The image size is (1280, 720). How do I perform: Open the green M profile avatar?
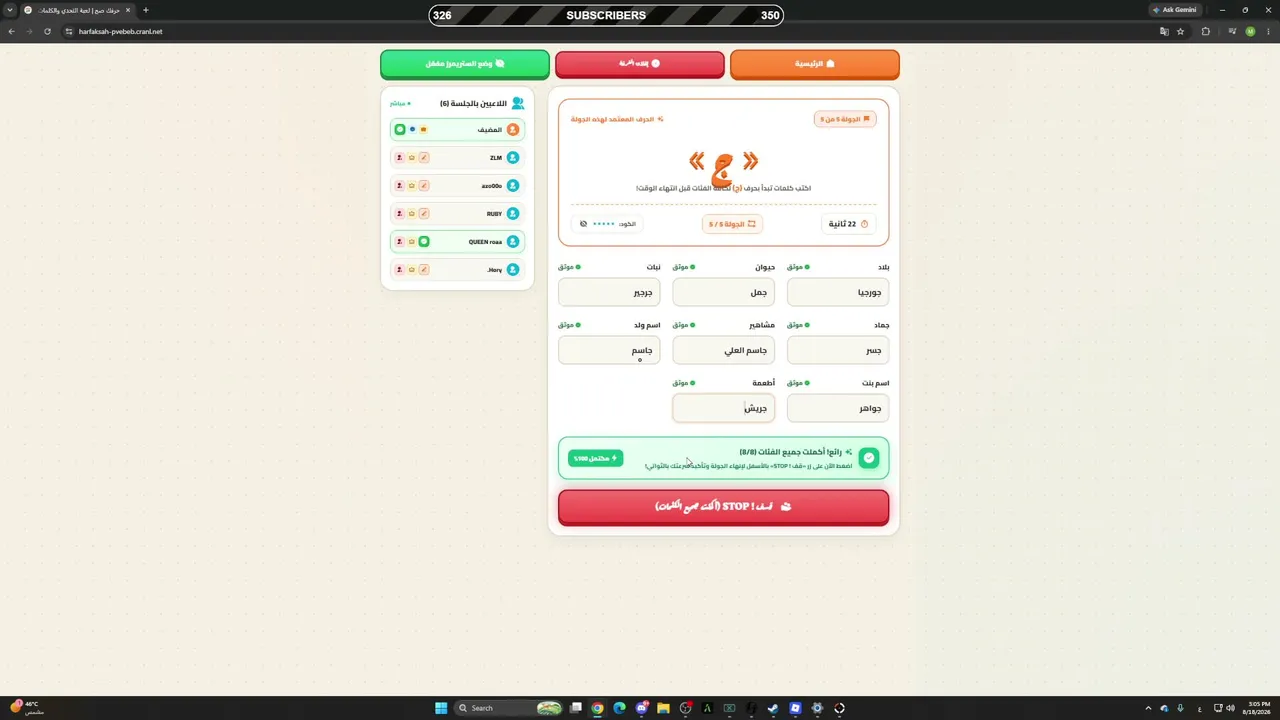click(x=1250, y=31)
